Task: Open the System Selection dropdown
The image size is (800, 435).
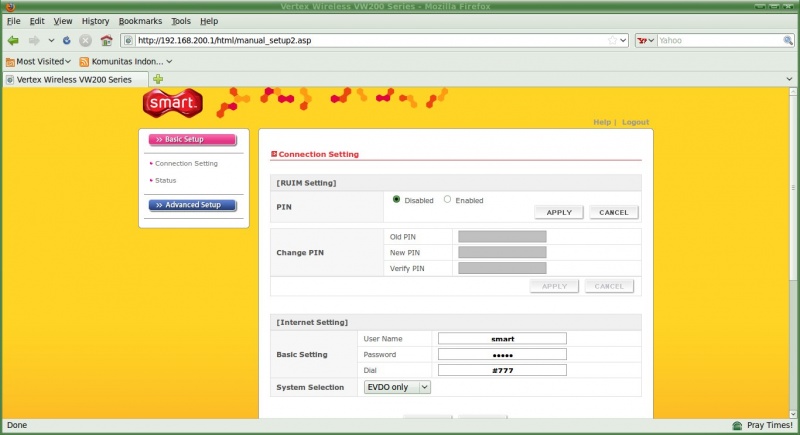Action: pos(396,387)
